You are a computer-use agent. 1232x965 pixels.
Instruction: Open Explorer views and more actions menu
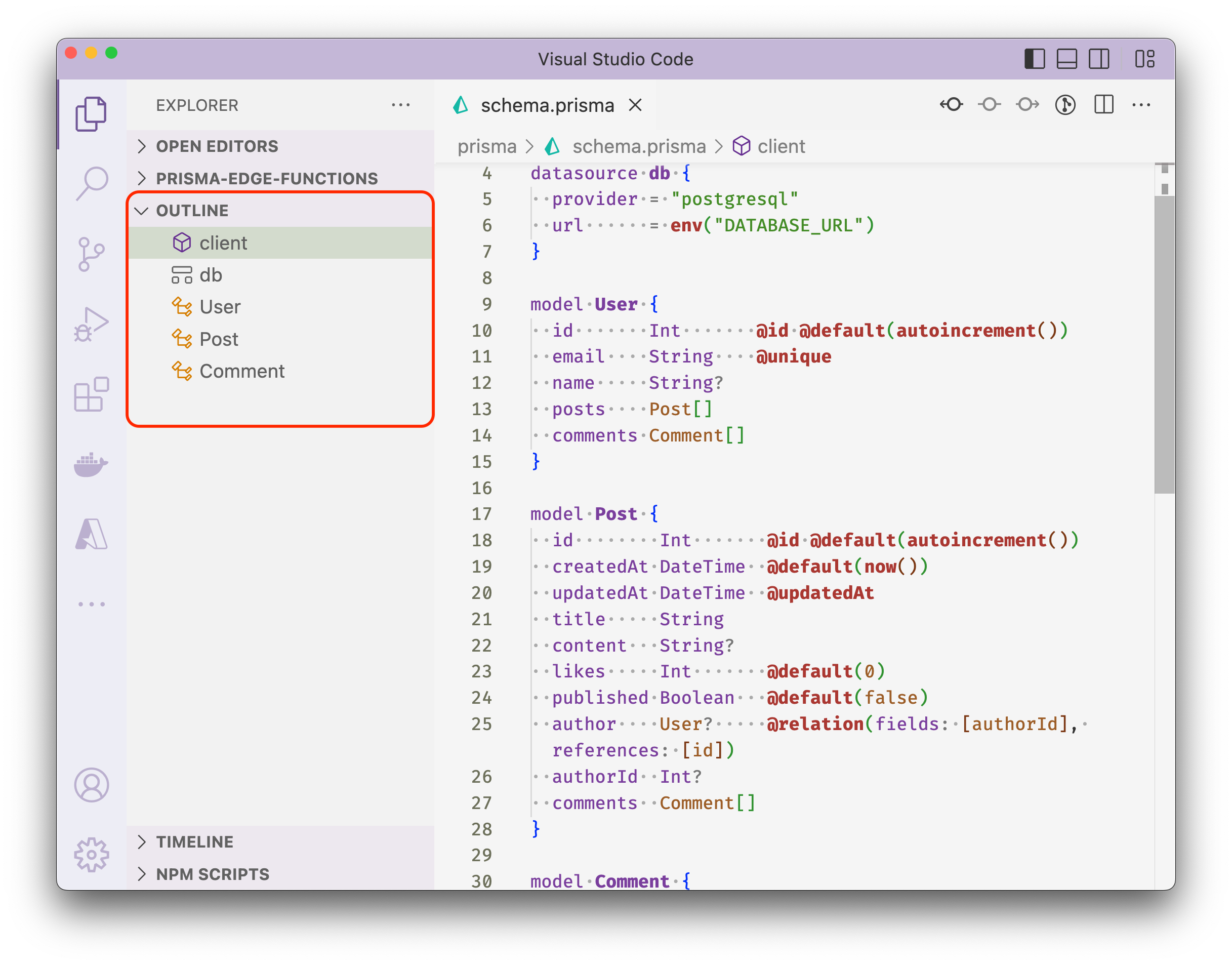[x=400, y=105]
